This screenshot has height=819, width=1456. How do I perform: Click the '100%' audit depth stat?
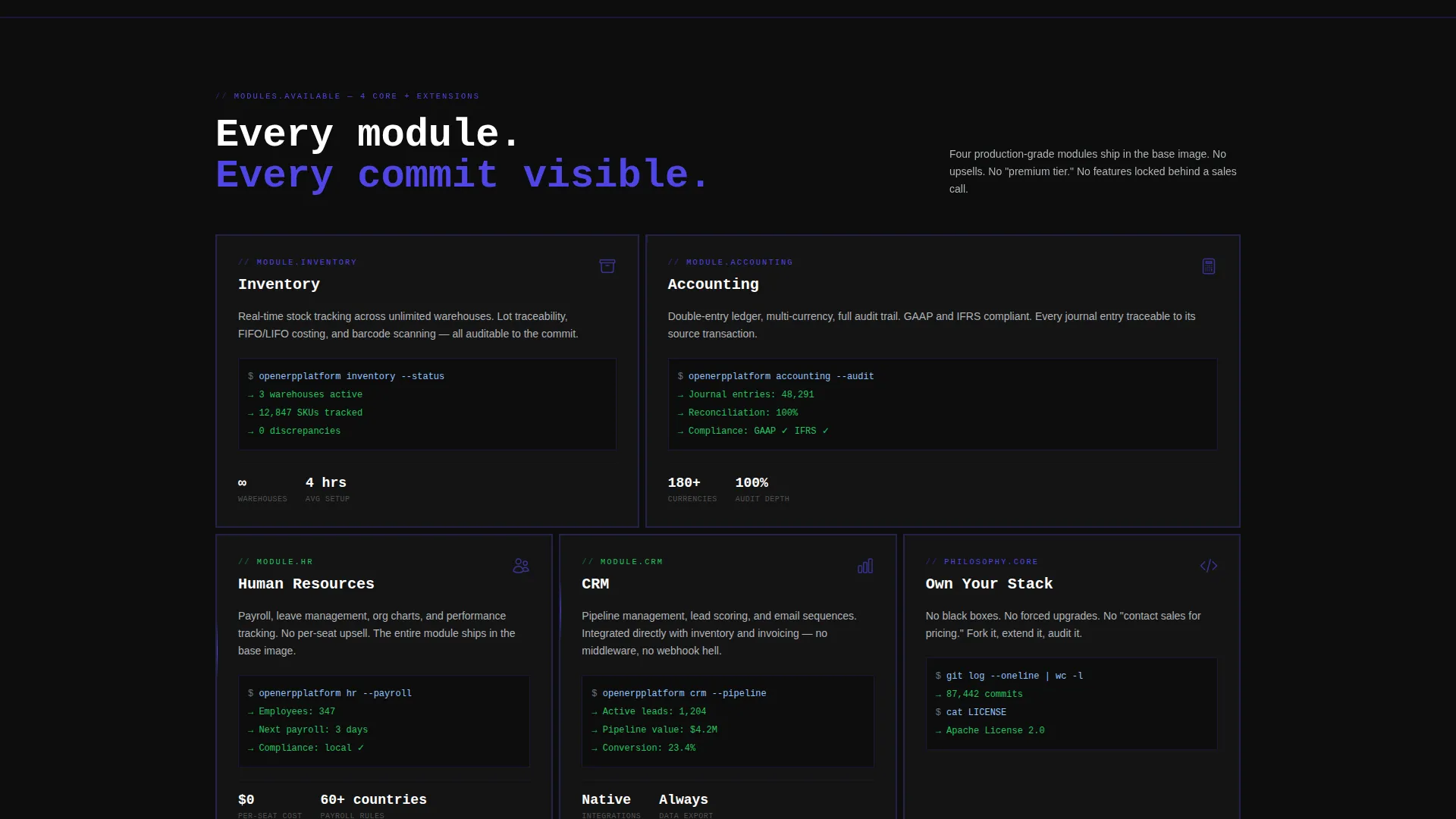(x=762, y=489)
